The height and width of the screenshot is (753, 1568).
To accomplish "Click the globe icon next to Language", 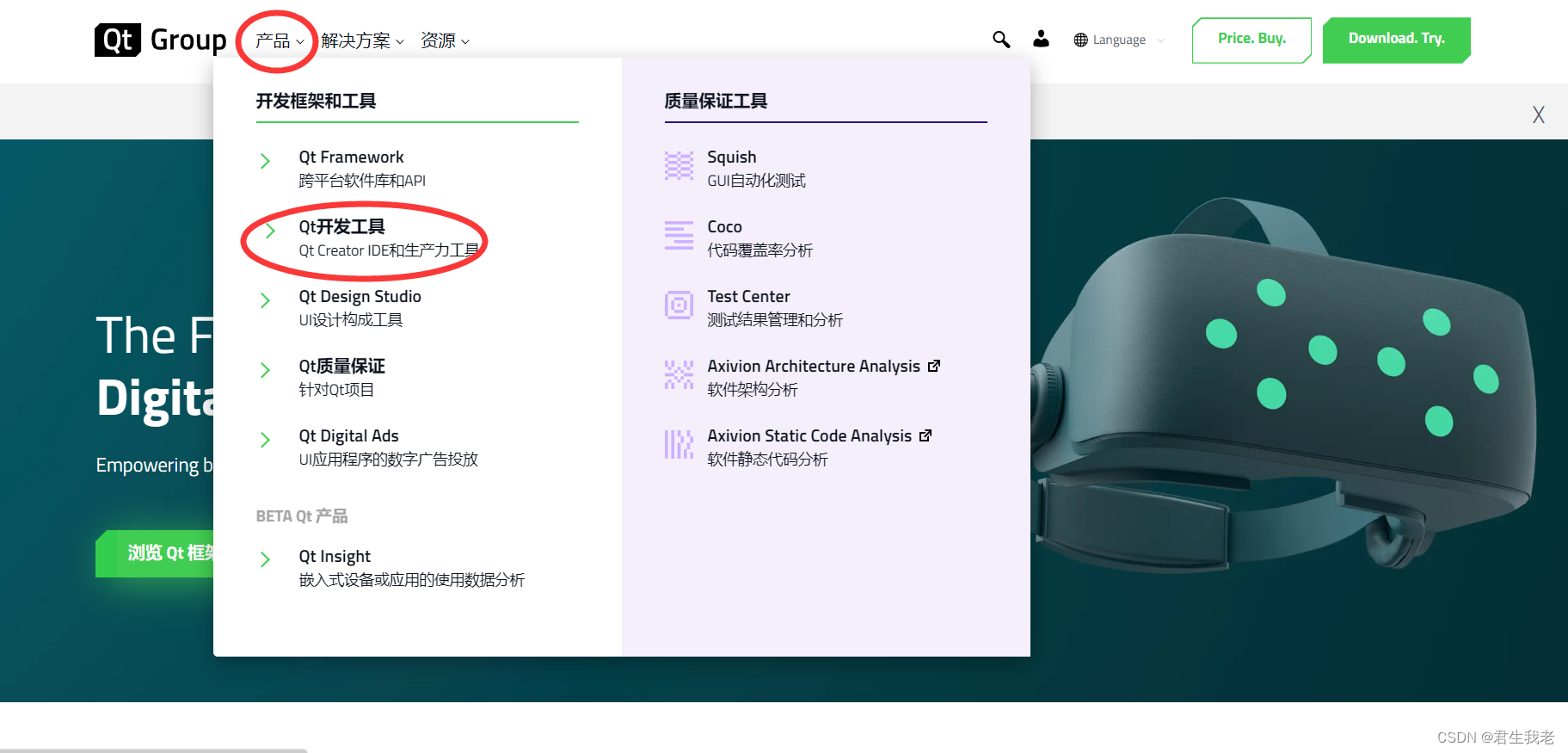I will click(x=1081, y=40).
